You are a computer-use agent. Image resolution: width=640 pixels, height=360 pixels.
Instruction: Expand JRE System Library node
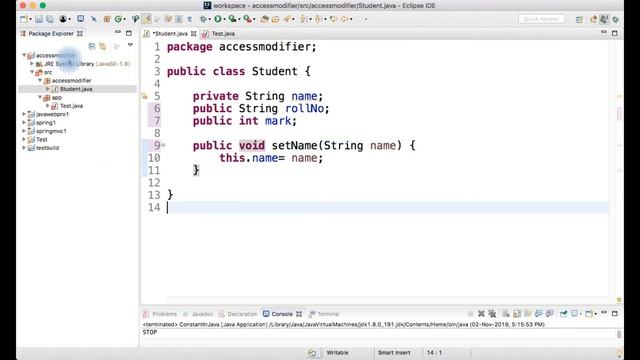[32, 64]
